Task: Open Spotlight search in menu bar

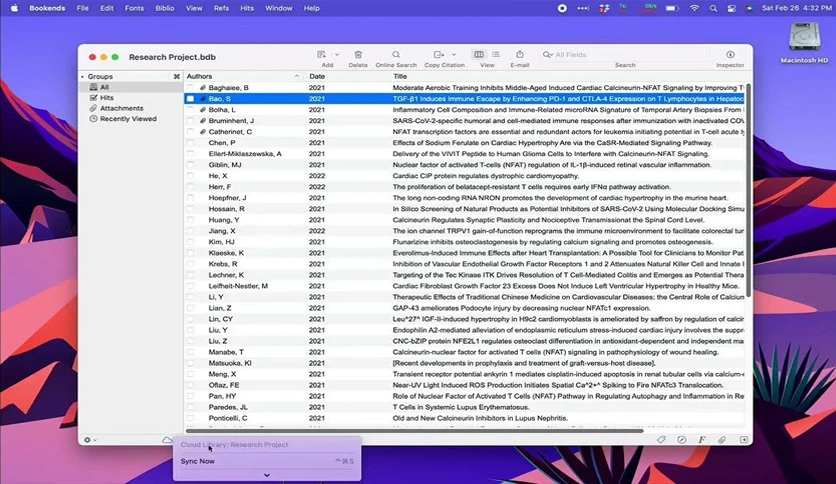Action: pos(713,8)
